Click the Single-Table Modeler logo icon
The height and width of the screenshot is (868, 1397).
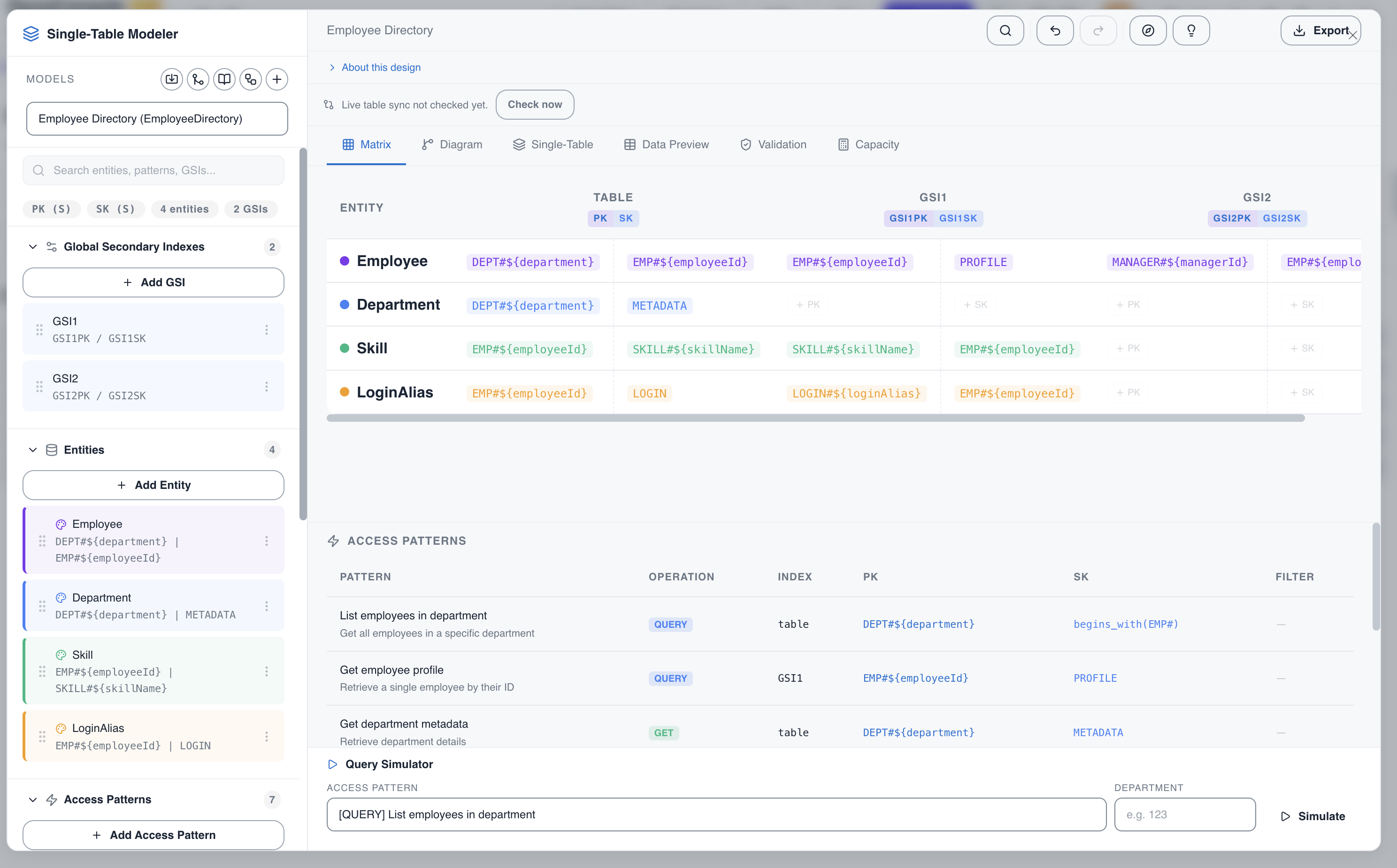coord(31,34)
